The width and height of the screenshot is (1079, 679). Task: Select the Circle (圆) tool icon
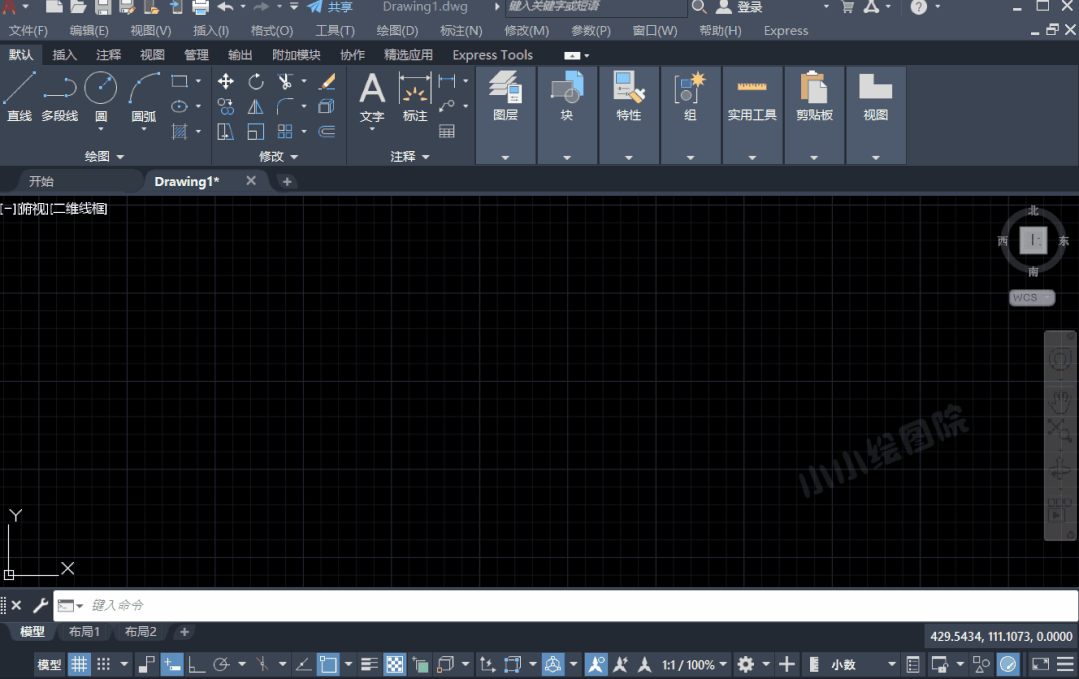[100, 88]
